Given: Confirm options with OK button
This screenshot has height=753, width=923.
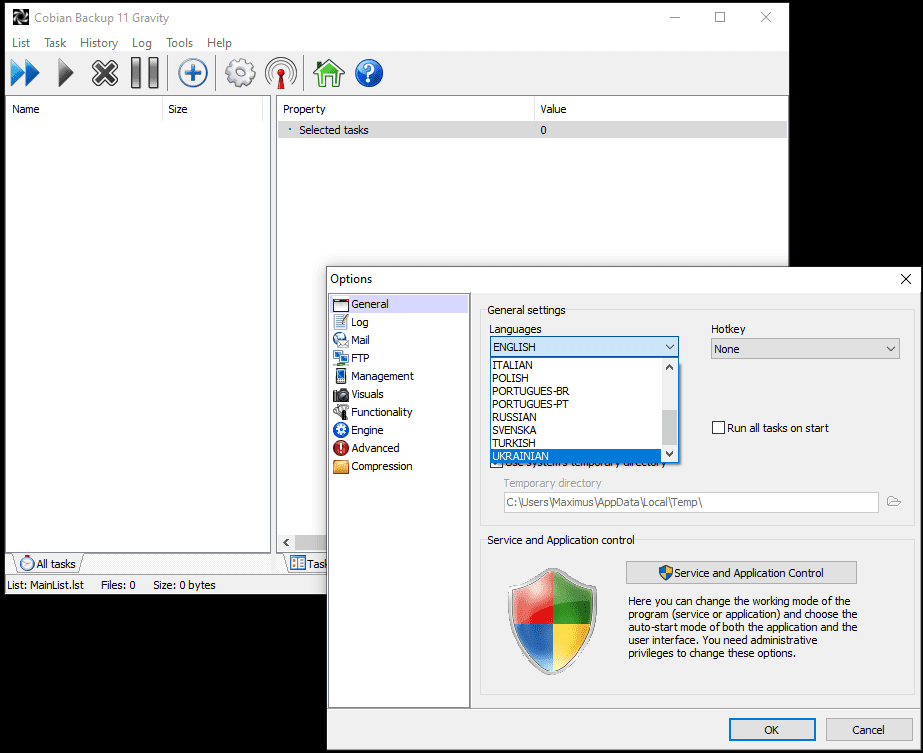Looking at the screenshot, I should [772, 729].
